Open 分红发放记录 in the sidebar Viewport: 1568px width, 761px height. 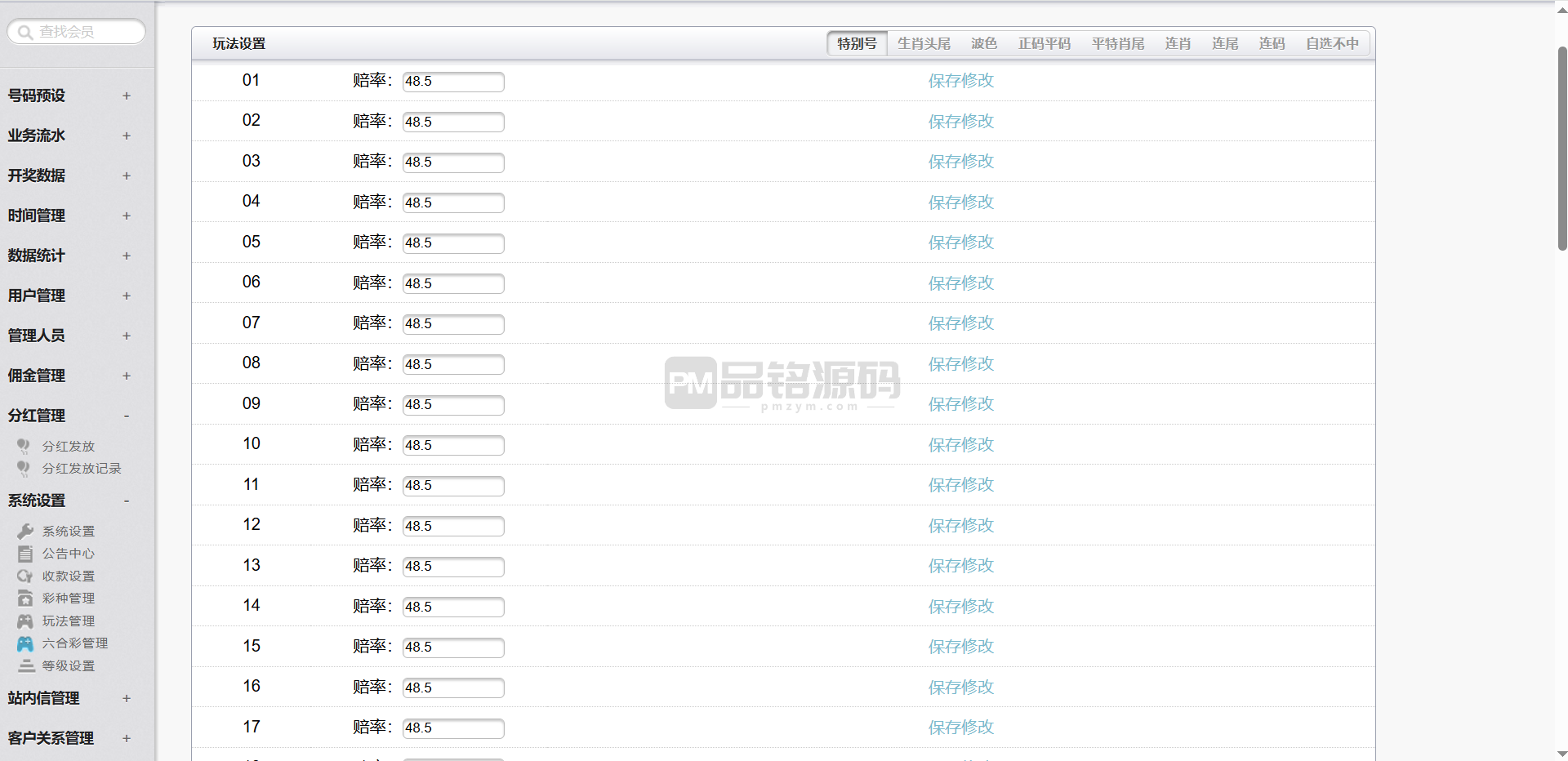pos(82,469)
